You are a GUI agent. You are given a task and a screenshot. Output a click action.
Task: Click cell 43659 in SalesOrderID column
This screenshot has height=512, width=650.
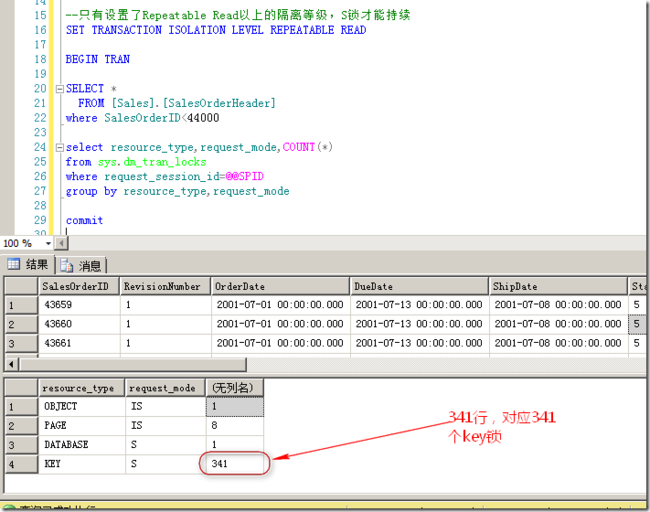coord(79,305)
